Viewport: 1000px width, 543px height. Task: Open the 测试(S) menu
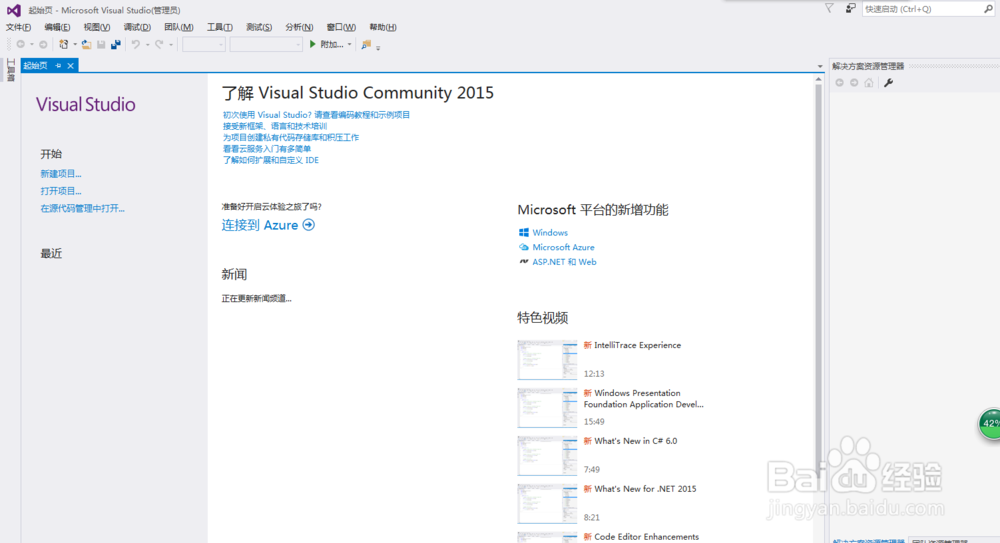259,27
